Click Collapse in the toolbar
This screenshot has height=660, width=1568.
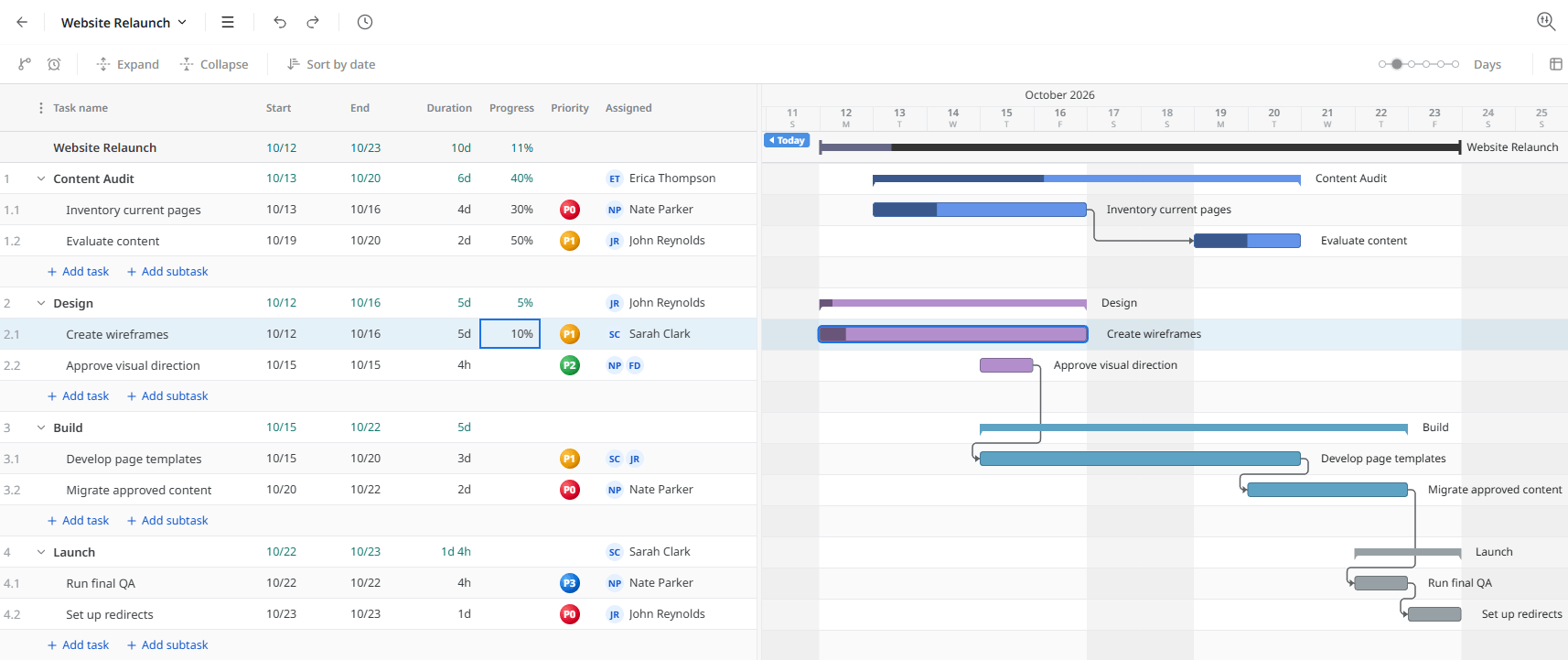[214, 64]
